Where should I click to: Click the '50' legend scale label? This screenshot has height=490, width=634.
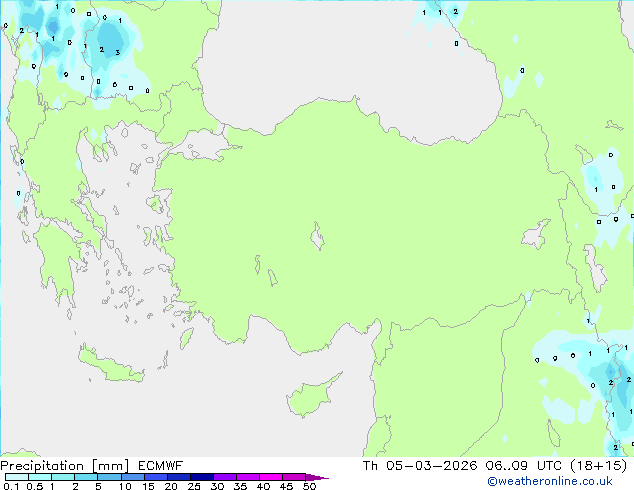click(309, 486)
